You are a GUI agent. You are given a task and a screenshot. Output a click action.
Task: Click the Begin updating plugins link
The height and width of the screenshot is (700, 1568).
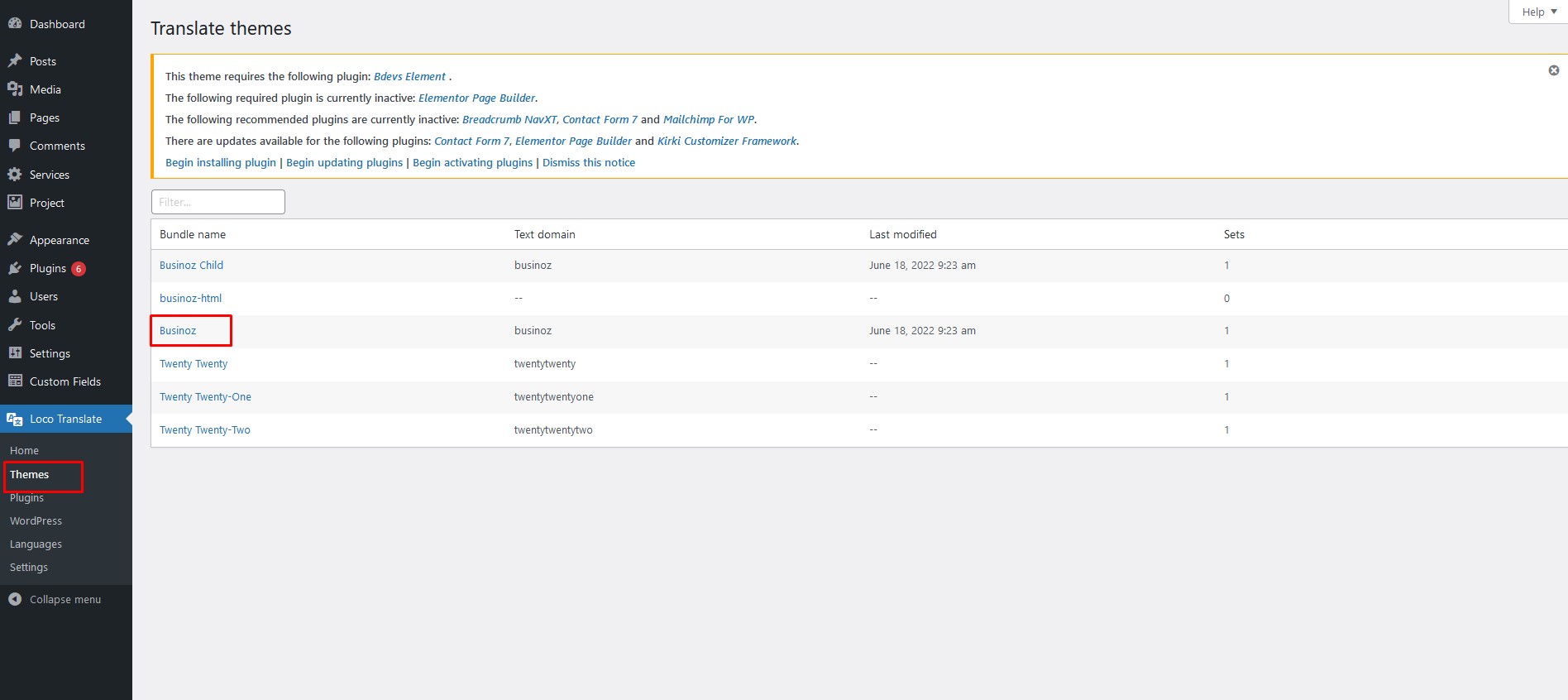click(344, 163)
